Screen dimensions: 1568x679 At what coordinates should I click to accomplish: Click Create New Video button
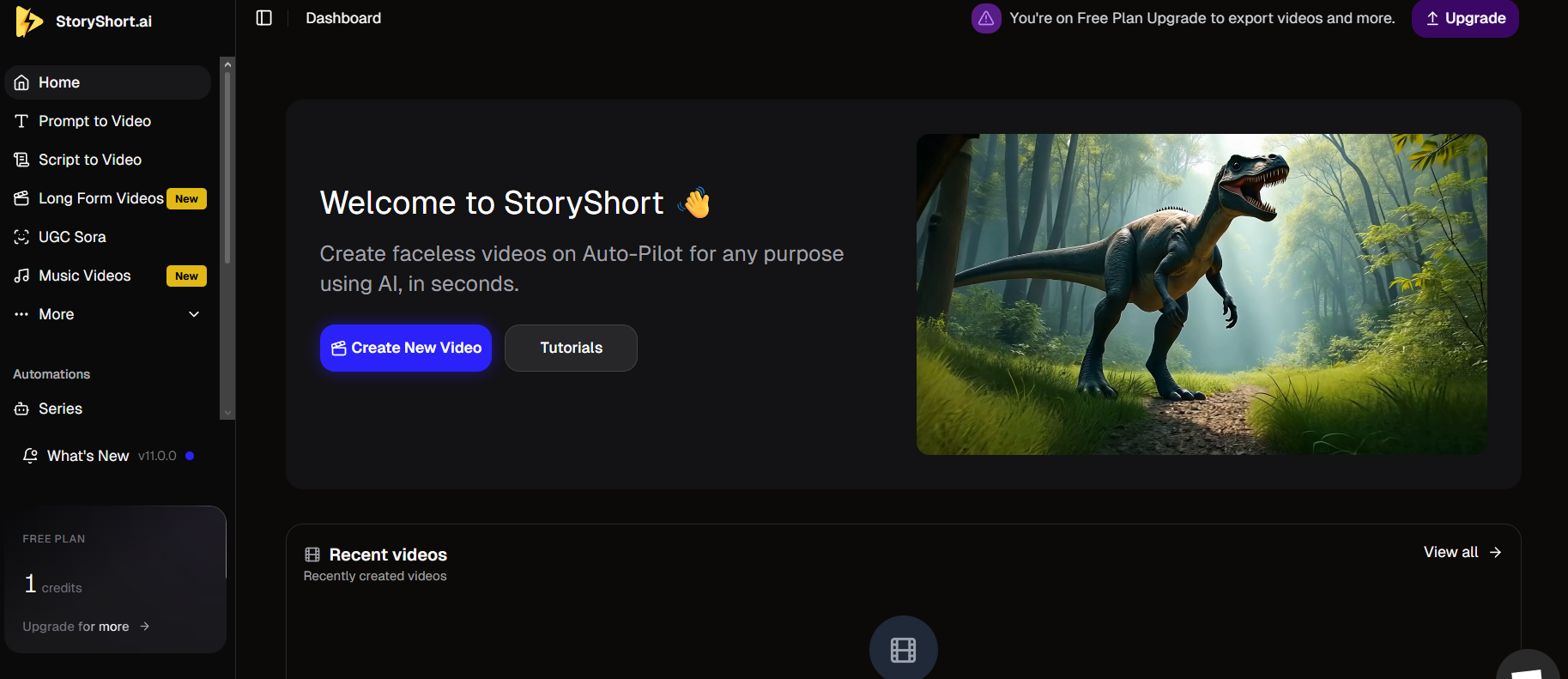[x=406, y=348]
